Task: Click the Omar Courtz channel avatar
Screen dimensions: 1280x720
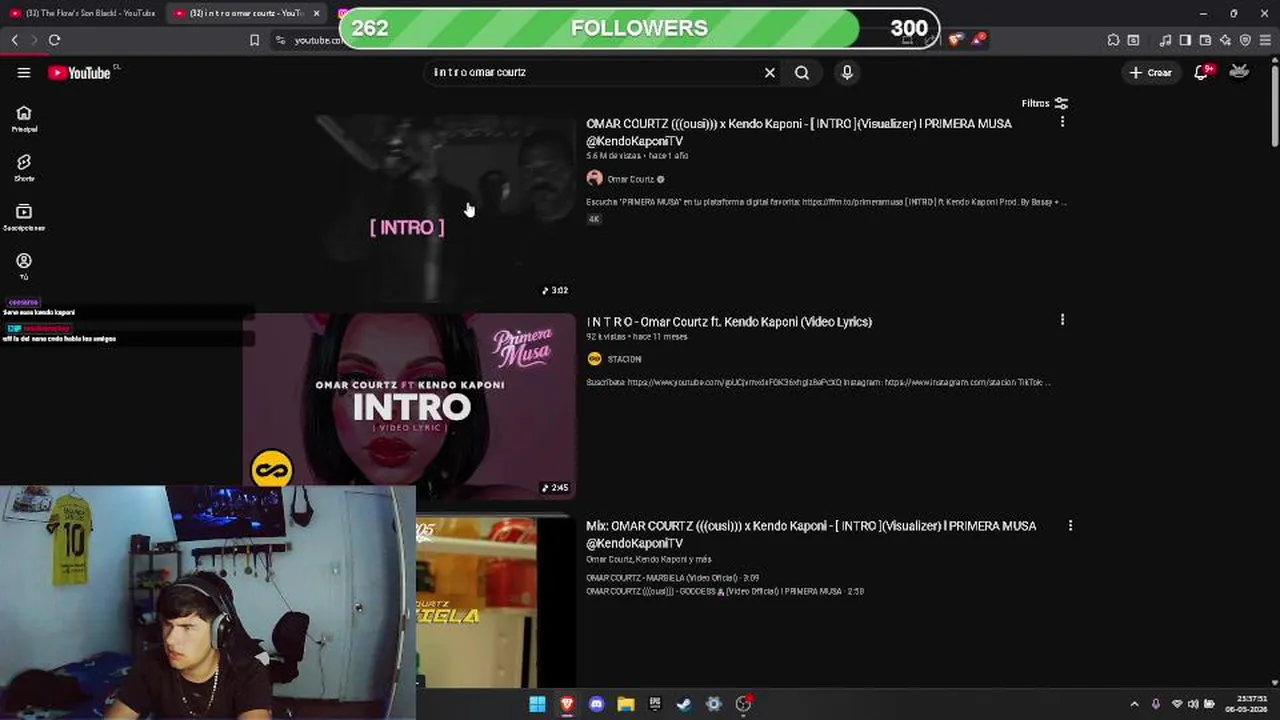Action: 594,178
